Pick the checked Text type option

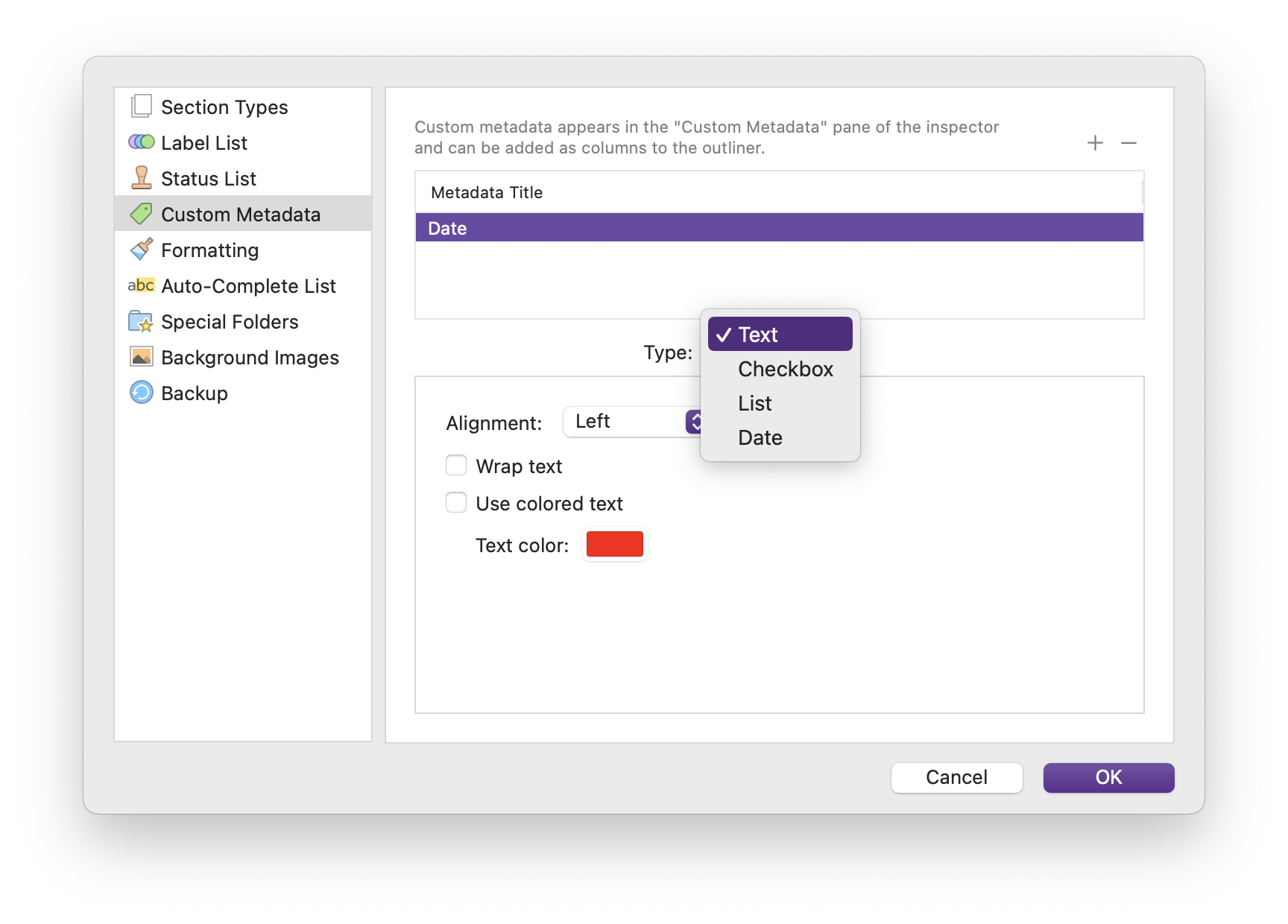click(780, 335)
